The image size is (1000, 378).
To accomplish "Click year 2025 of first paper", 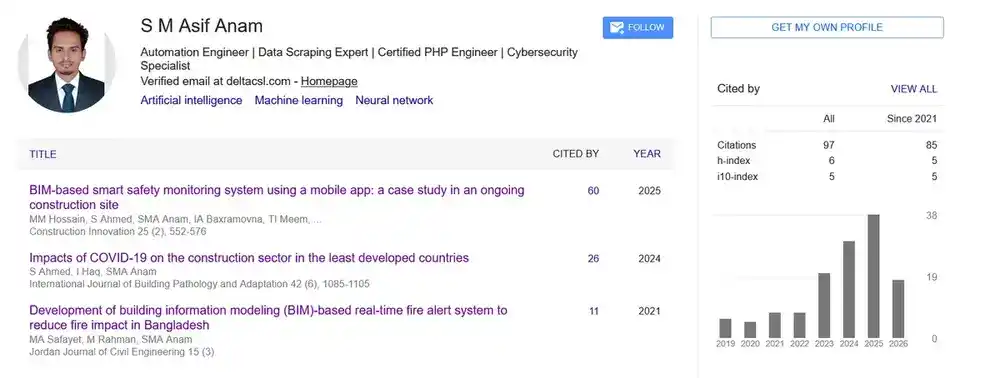I will 649,191.
